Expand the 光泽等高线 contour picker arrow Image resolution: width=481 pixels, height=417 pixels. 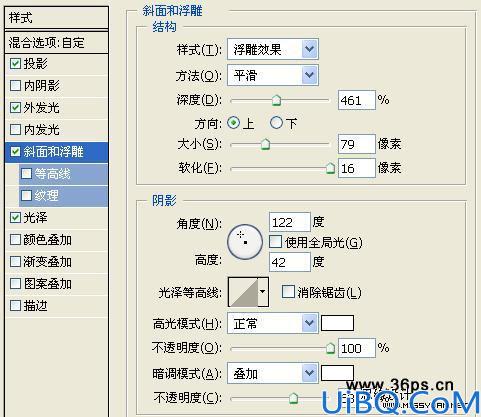tap(263, 292)
